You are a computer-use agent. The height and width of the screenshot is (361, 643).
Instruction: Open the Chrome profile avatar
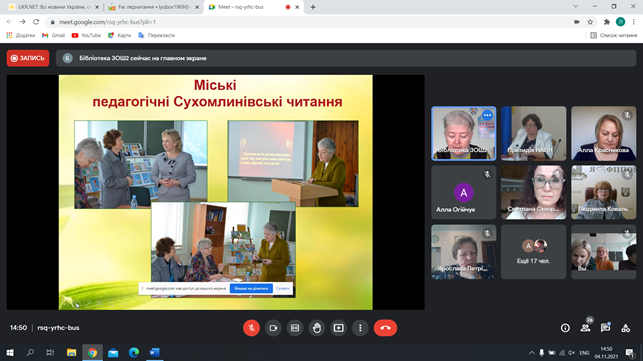620,22
